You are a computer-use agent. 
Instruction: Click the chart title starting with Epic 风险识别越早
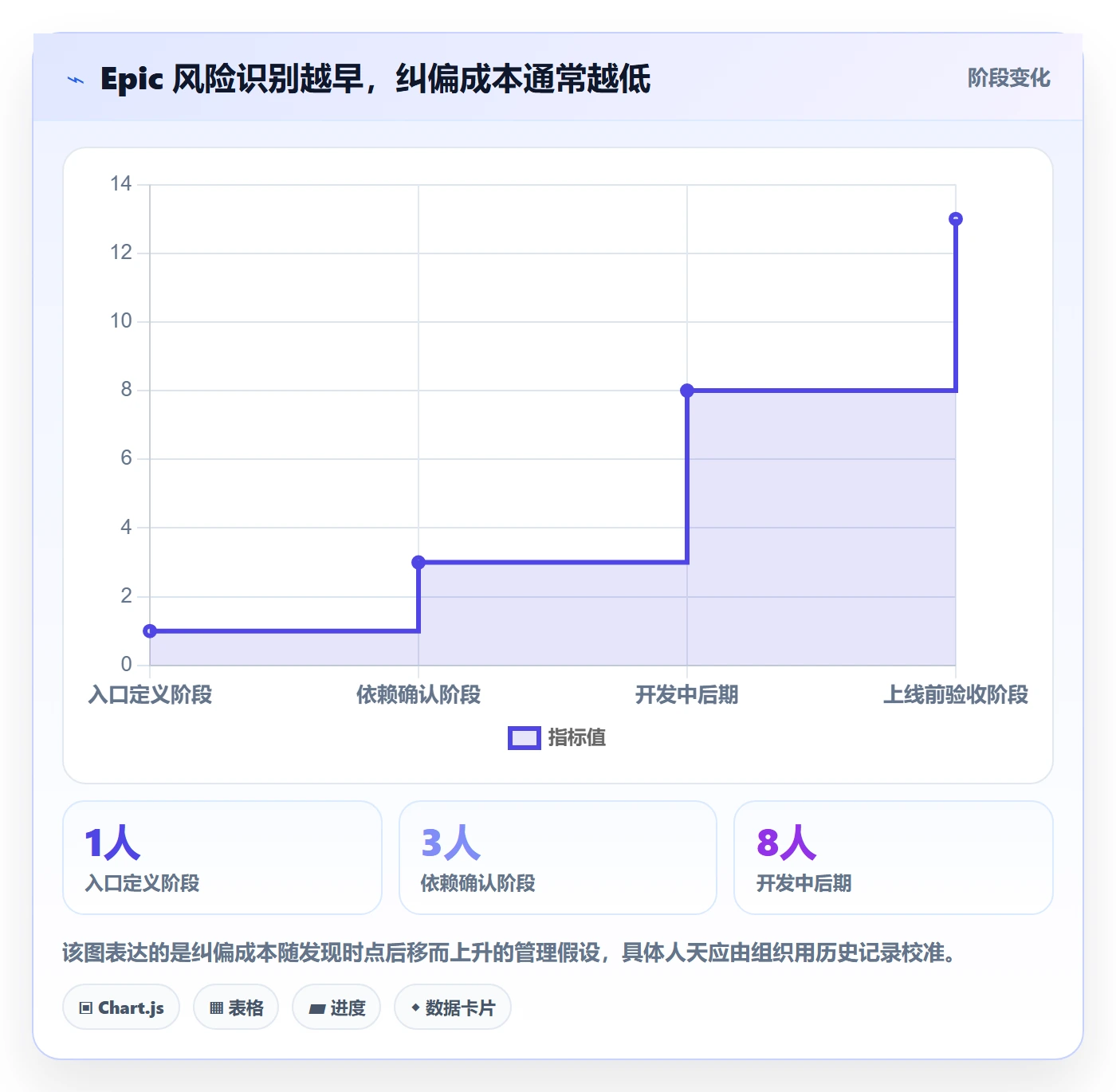[x=375, y=79]
